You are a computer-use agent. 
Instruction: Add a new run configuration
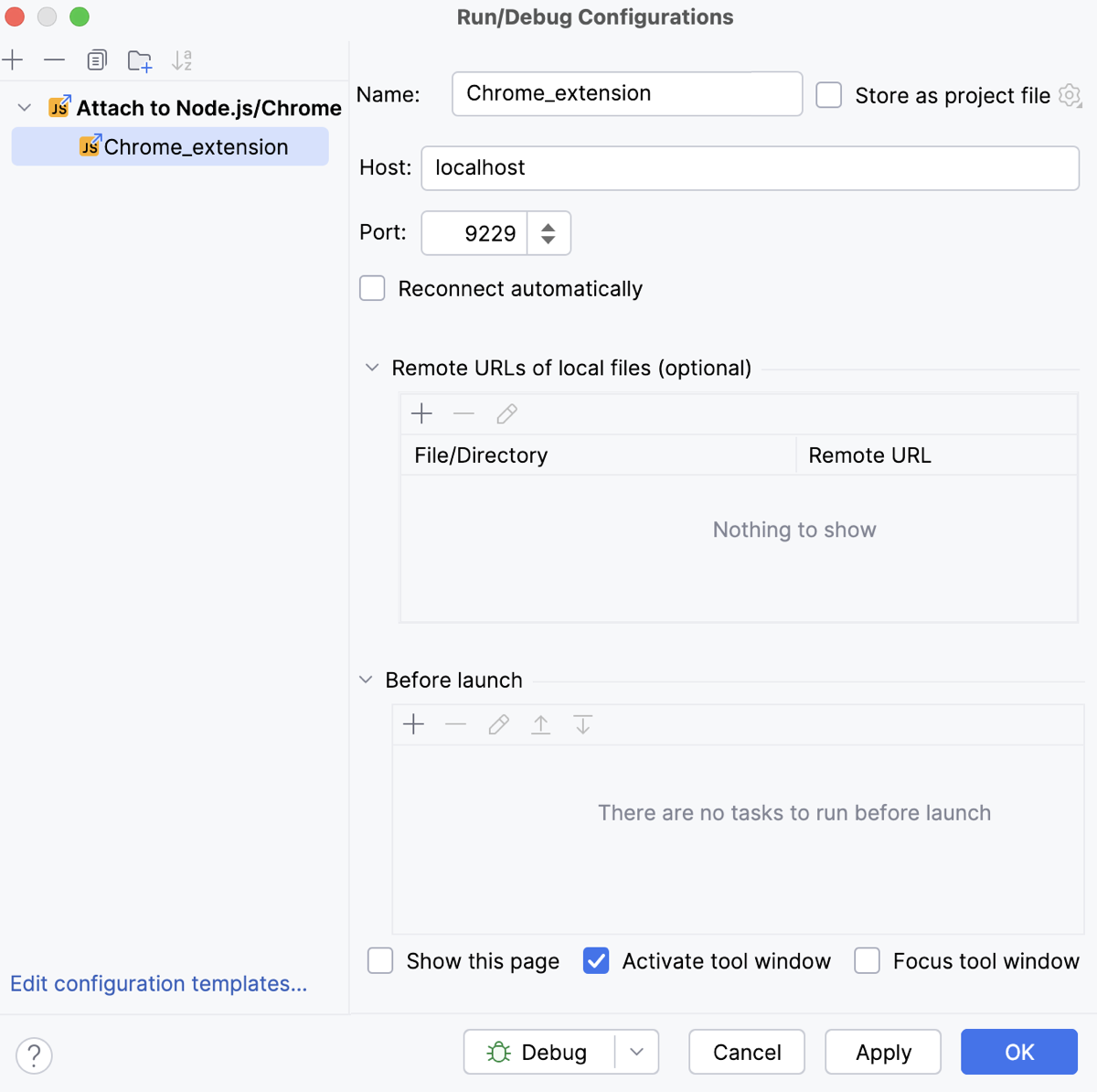click(x=13, y=59)
